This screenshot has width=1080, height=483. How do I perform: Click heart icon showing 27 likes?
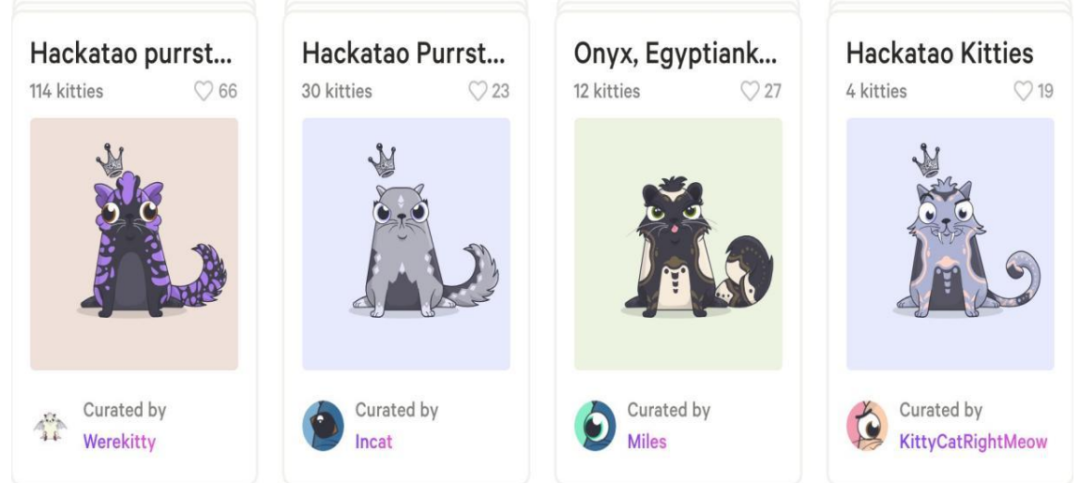point(749,91)
